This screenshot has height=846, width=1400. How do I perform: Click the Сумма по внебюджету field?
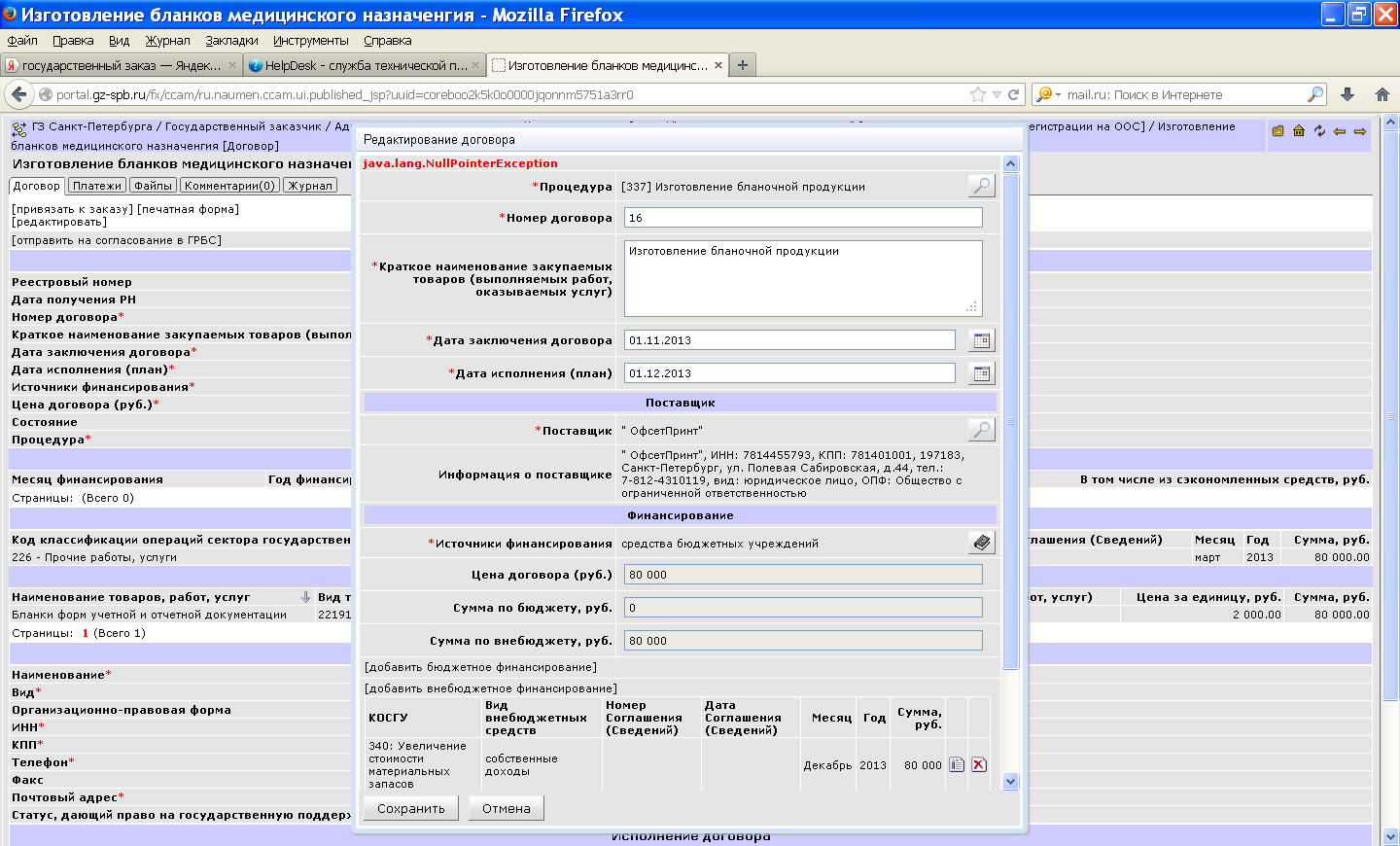click(803, 641)
